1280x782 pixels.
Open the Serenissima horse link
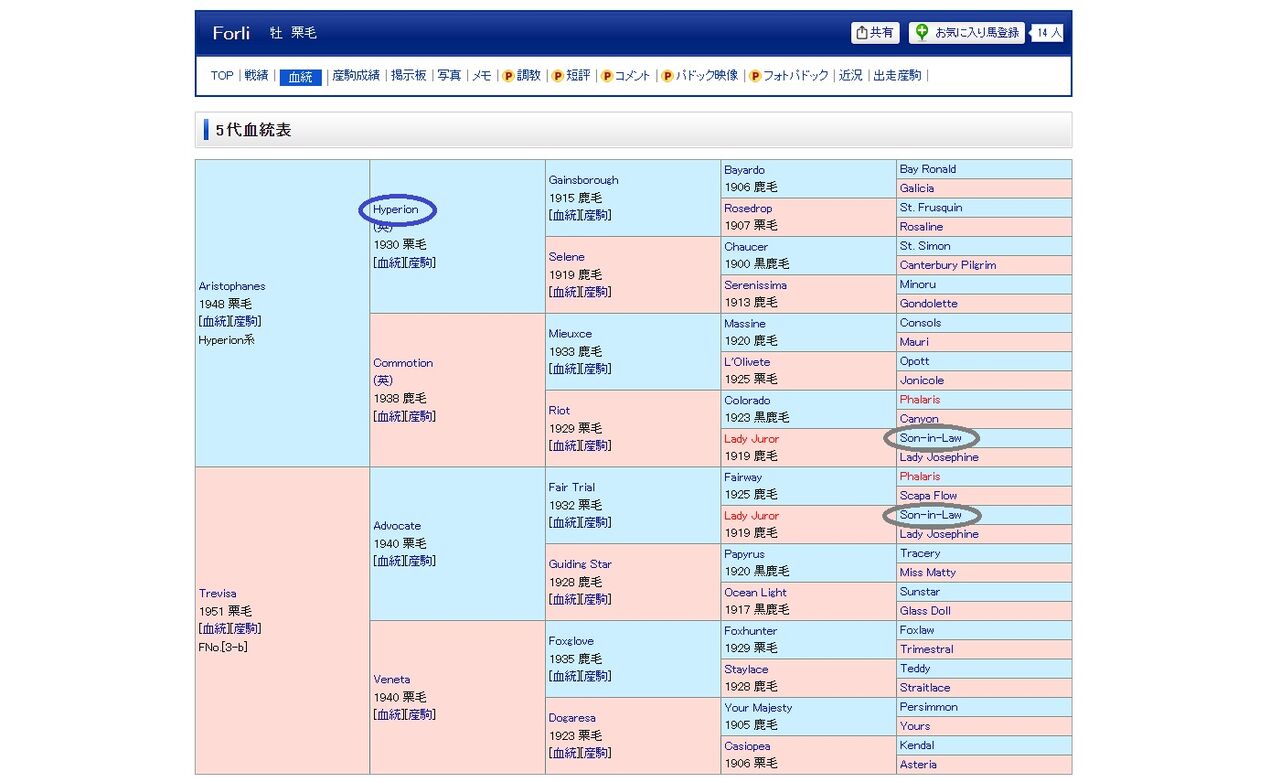click(x=755, y=285)
